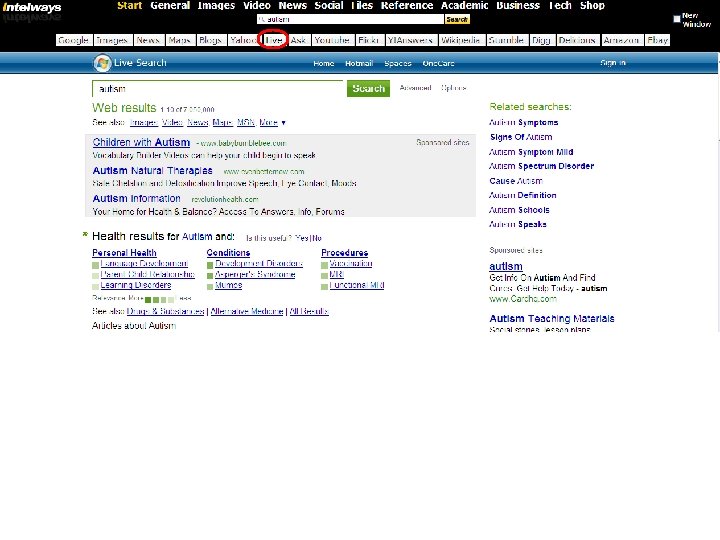Open the All Results link
Screen dimensions: 720x540
click(309, 311)
